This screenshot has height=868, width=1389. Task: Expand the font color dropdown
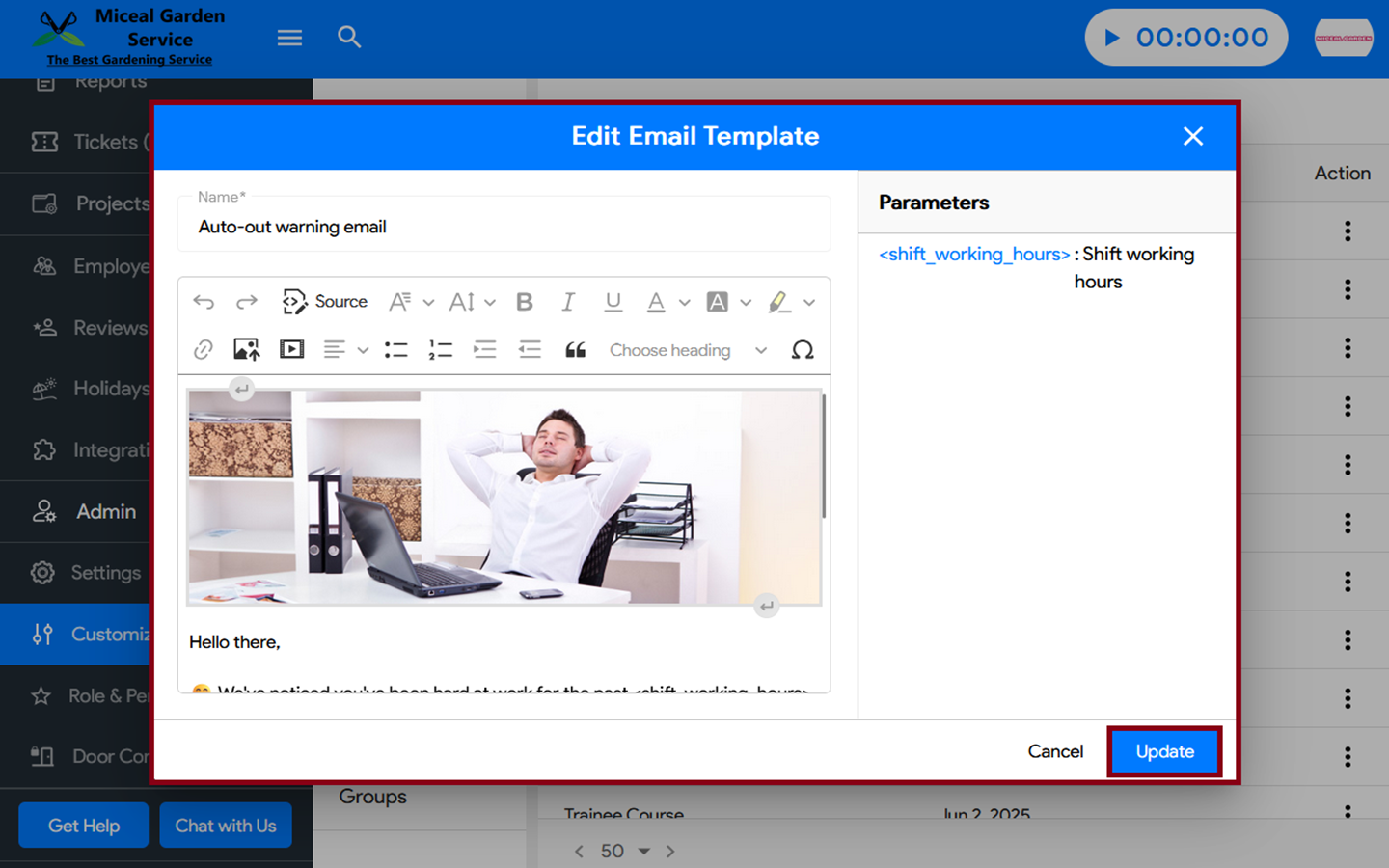coord(684,303)
